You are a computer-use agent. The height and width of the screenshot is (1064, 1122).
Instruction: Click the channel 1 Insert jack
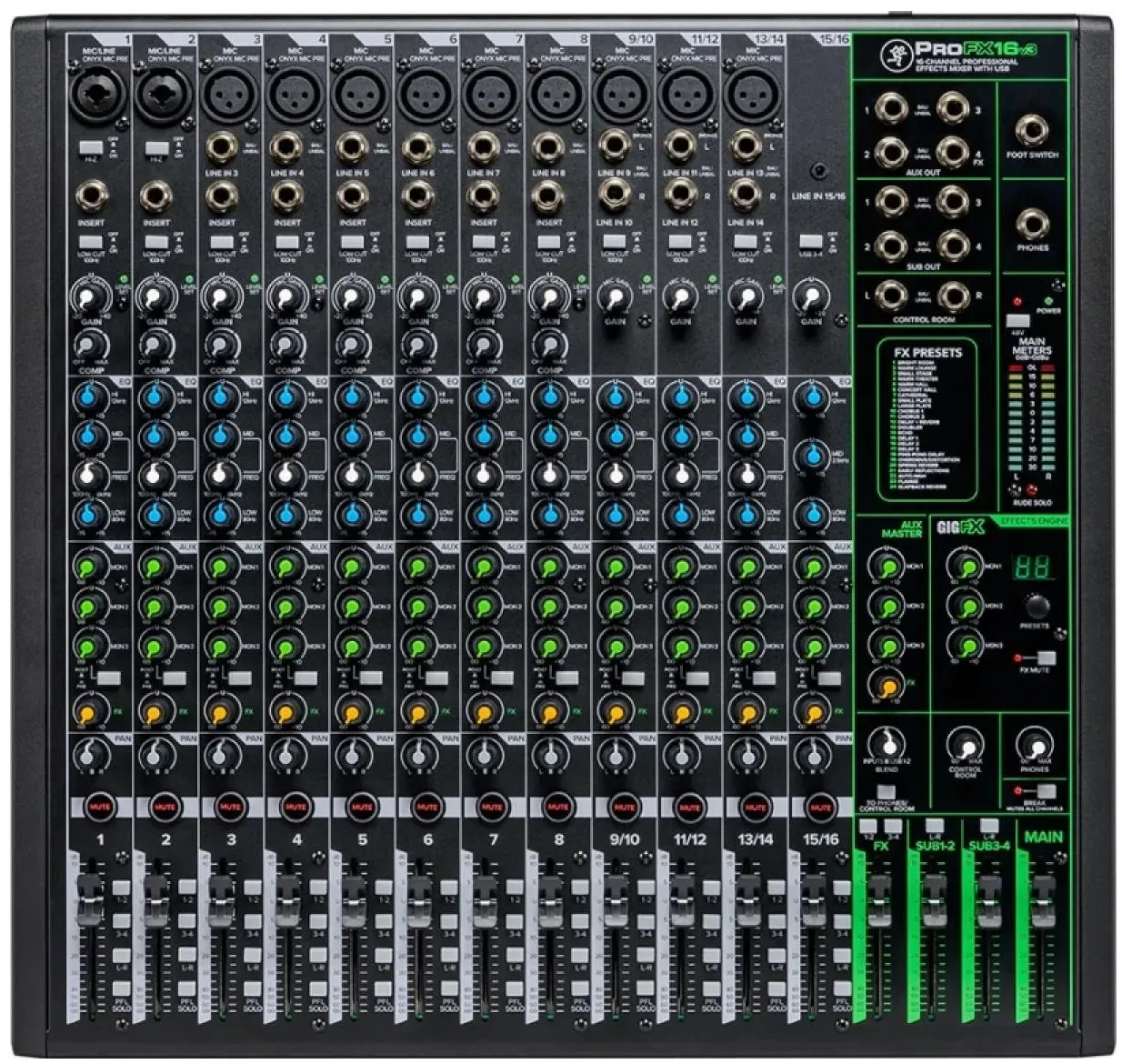tap(90, 196)
